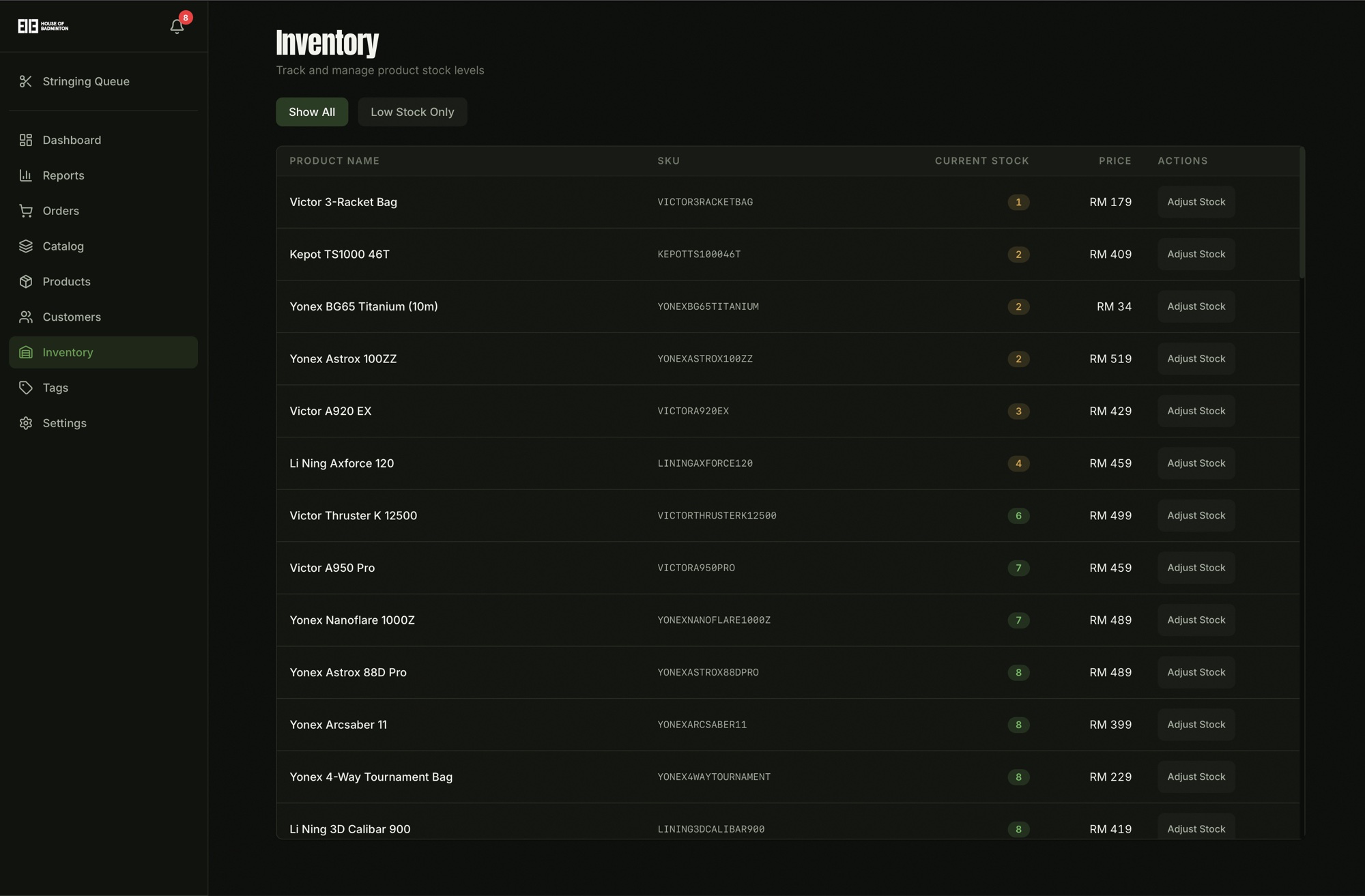Click SKU text YONEX4WAYTOURNAMENT
This screenshot has height=896, width=1365.
714,777
